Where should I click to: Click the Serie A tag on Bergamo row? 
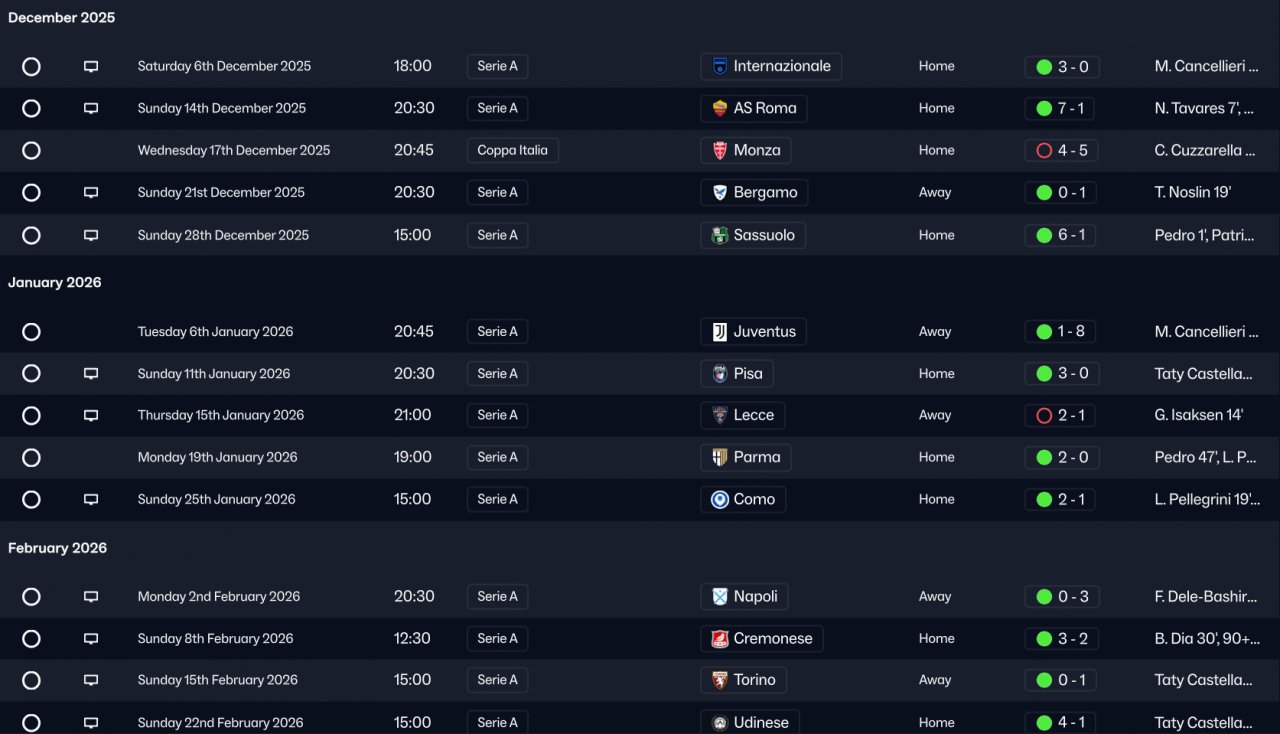[497, 192]
